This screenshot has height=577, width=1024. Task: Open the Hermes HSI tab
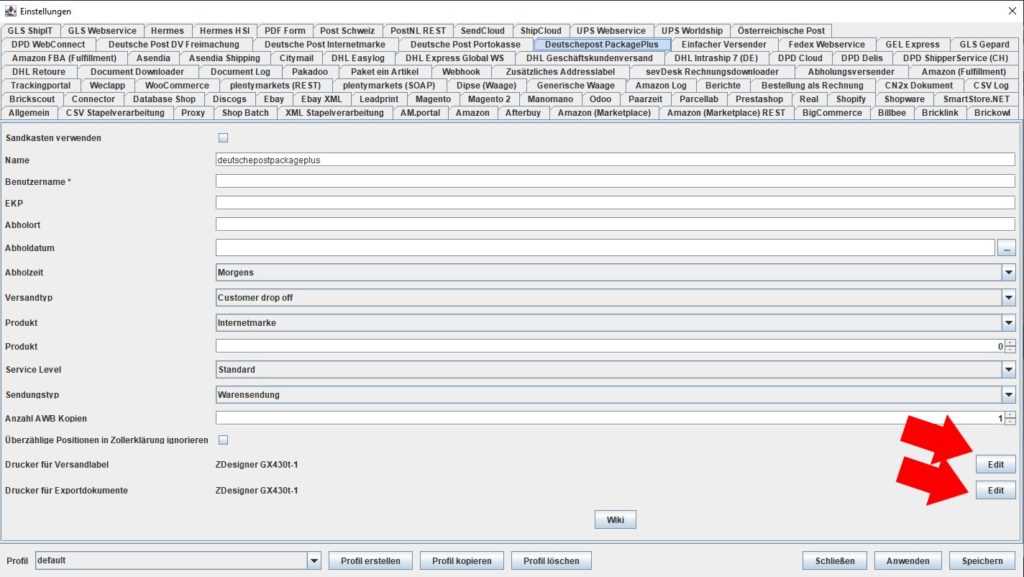click(225, 31)
